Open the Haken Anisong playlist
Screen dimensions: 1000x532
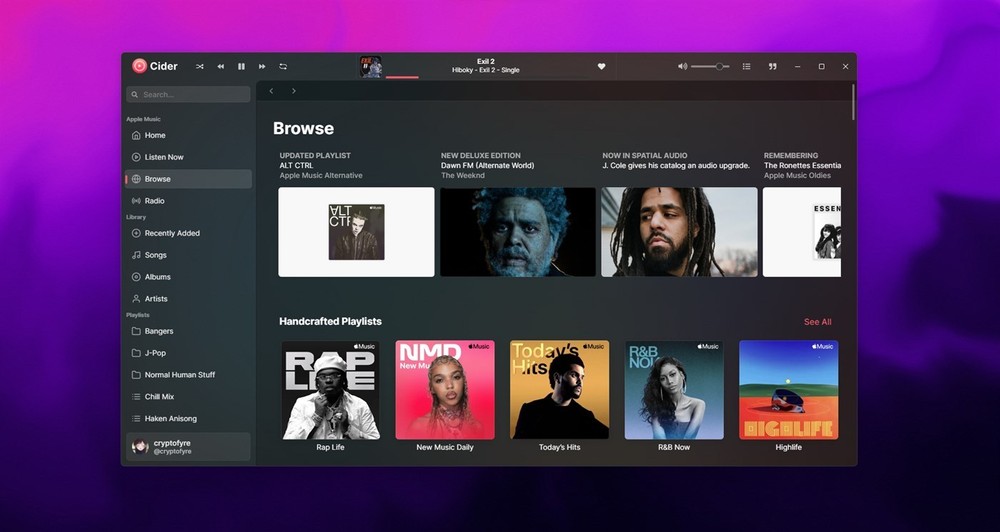189,418
